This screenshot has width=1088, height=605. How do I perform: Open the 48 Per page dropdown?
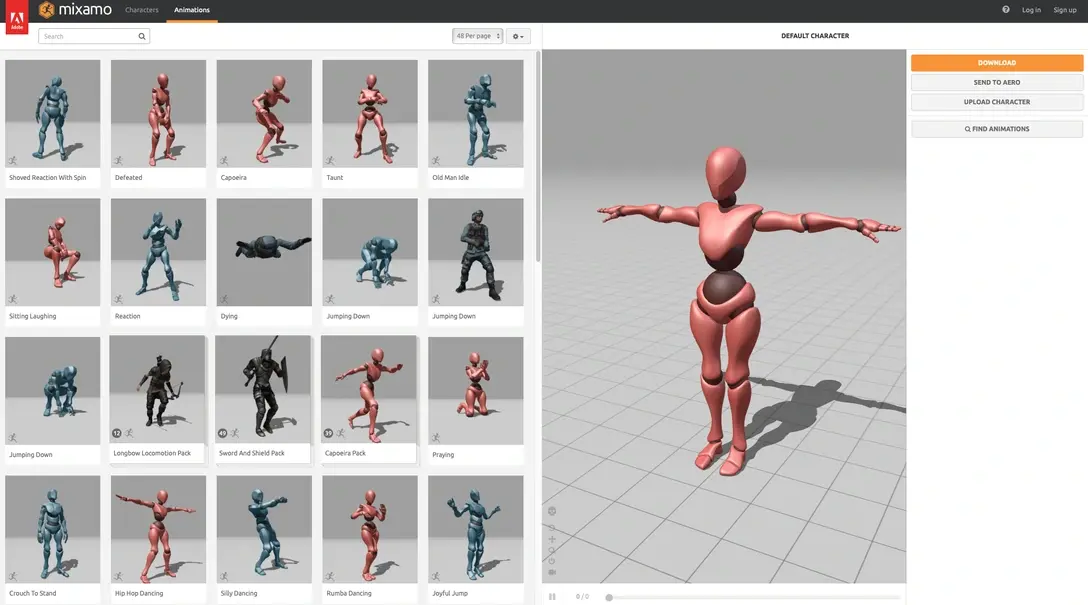477,36
